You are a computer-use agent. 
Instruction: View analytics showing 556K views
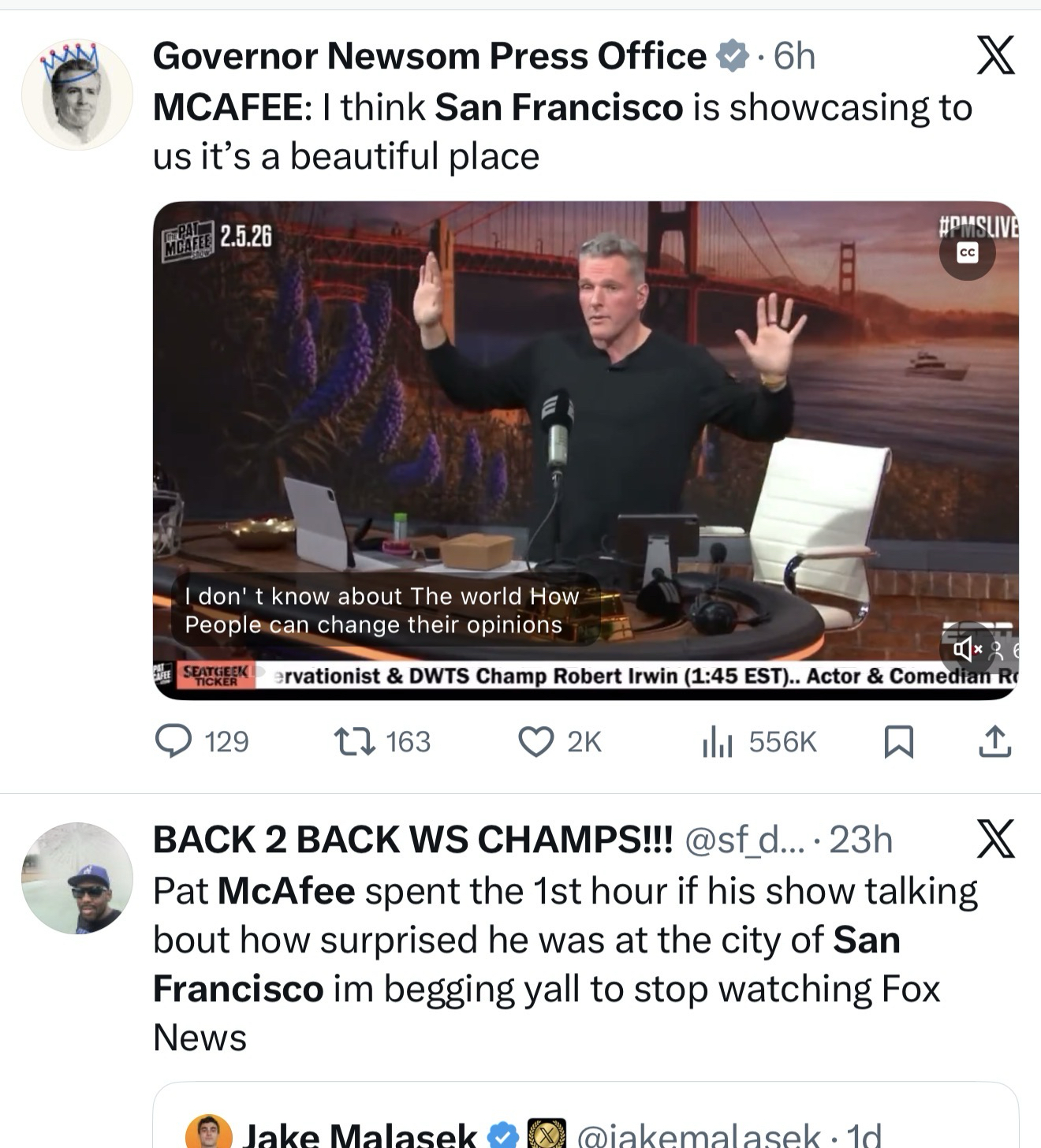718,742
